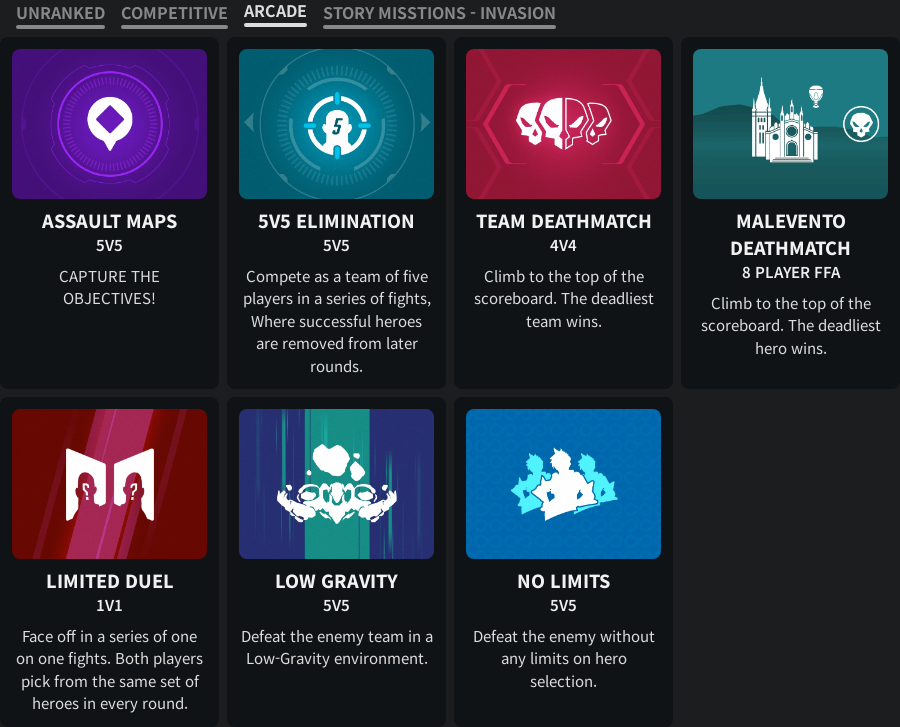This screenshot has width=900, height=727.
Task: Click the '4V4' team size label
Action: (x=563, y=246)
